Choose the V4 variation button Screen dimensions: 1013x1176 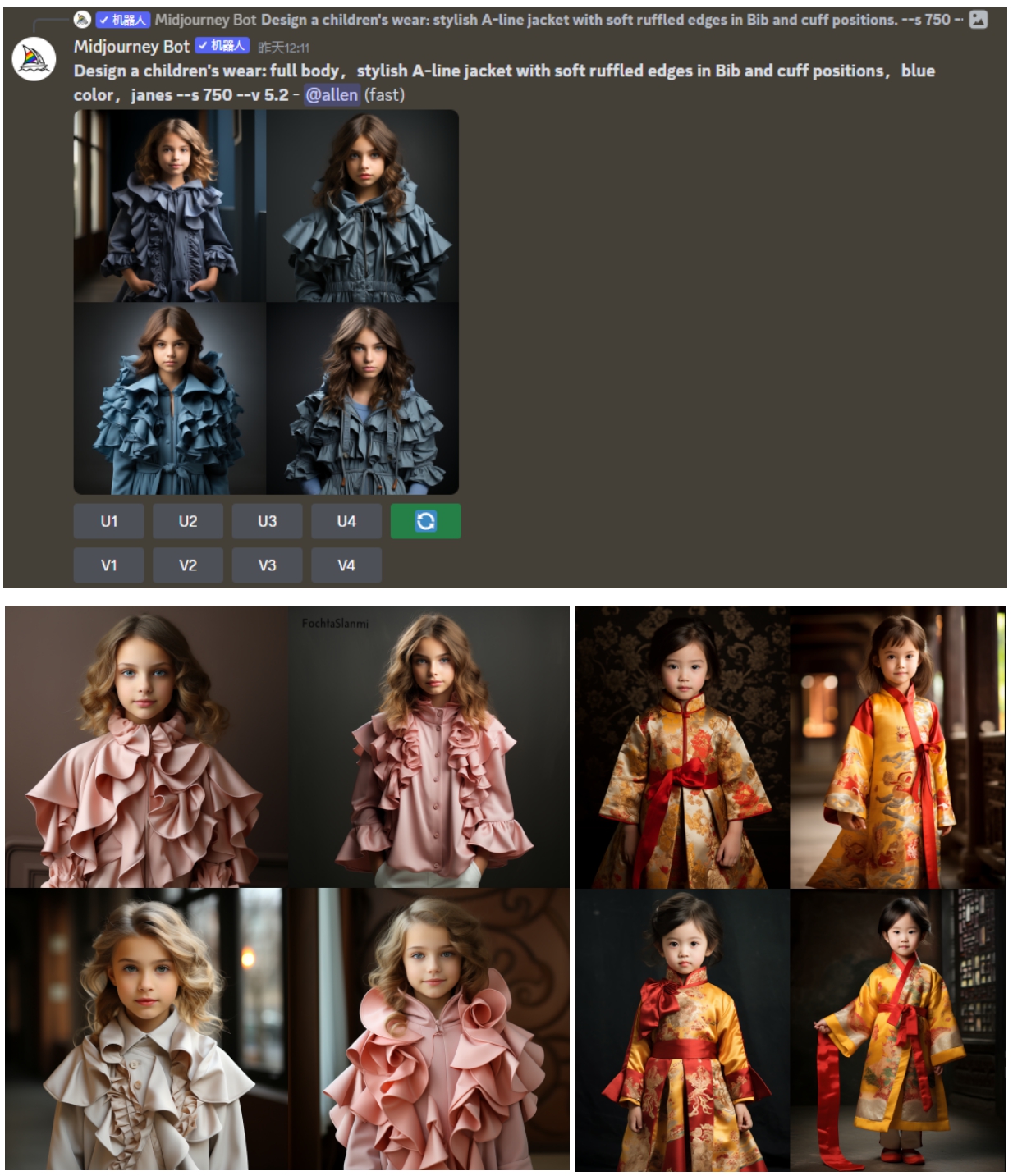346,565
